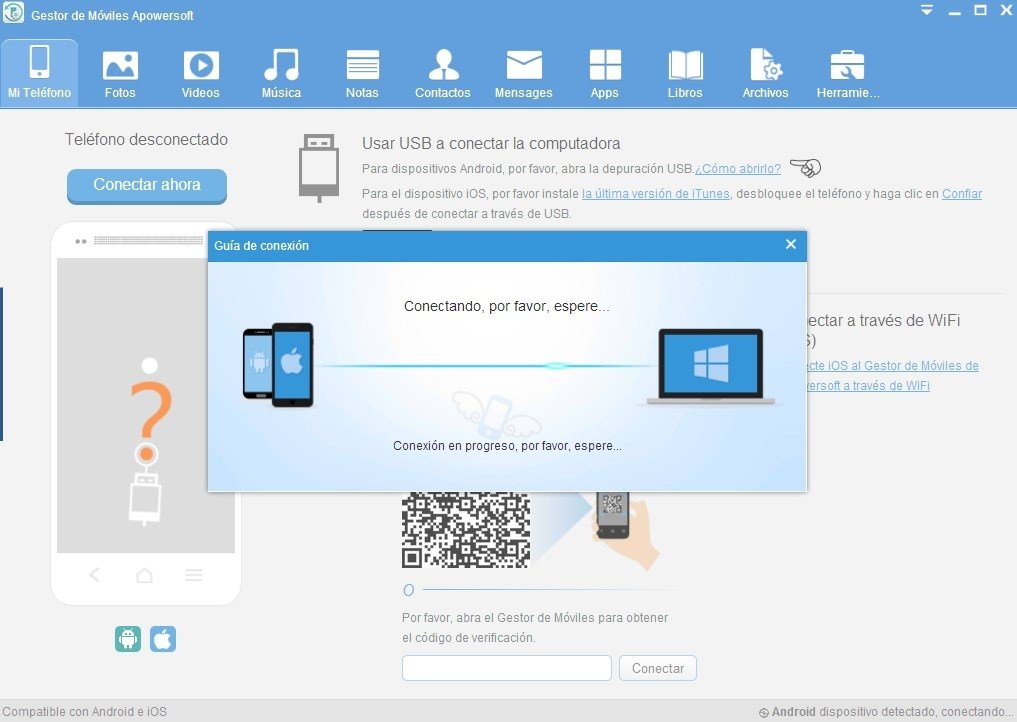Click the Android device detected status icon

[763, 712]
